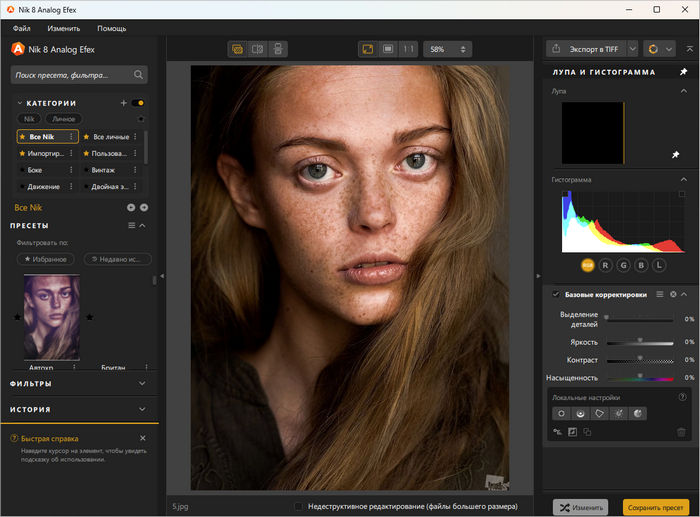The width and height of the screenshot is (700, 517).
Task: Enable Недеструктивное редактирование checkbox
Action: (x=298, y=507)
